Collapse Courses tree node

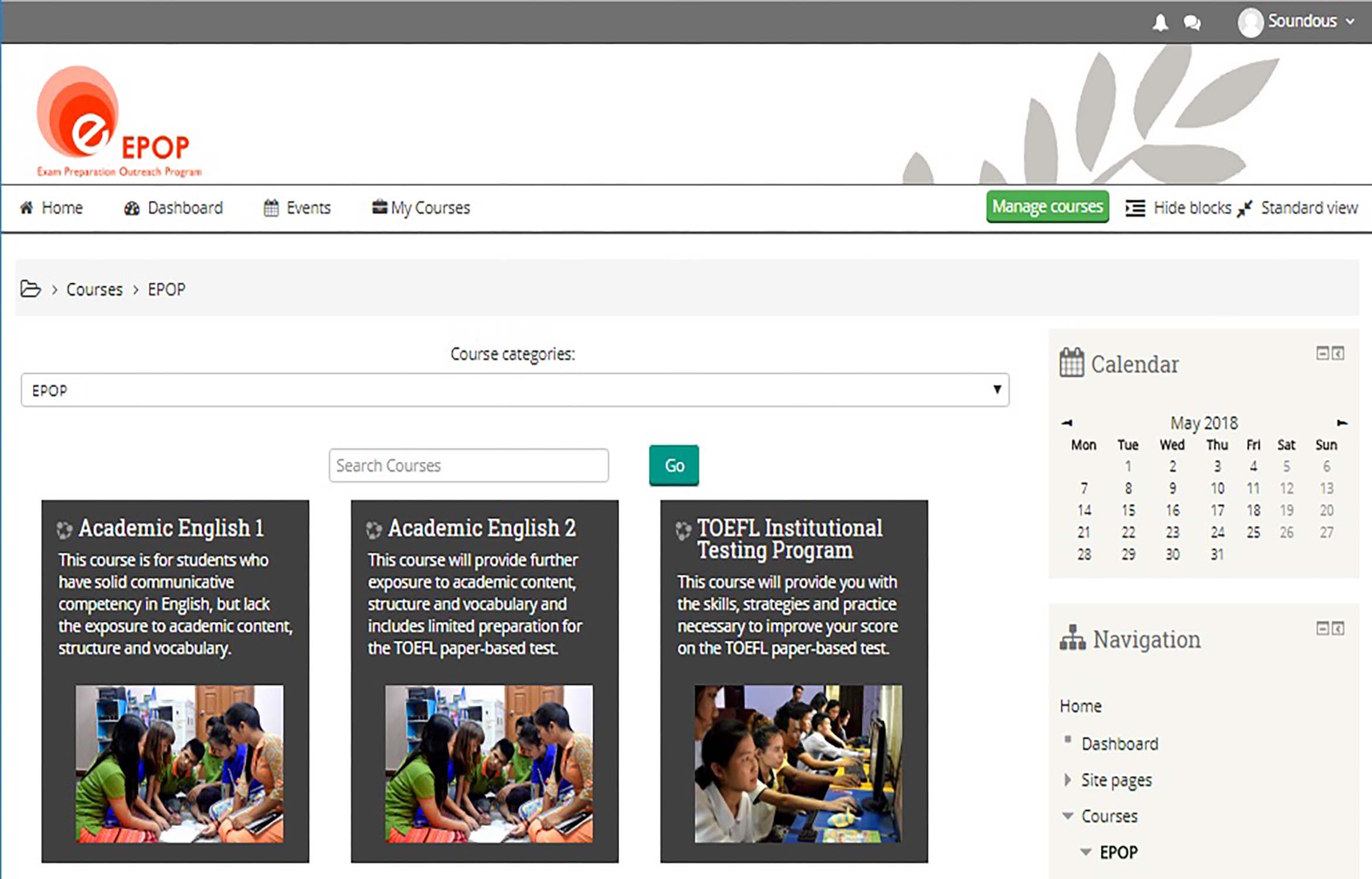pyautogui.click(x=1068, y=816)
